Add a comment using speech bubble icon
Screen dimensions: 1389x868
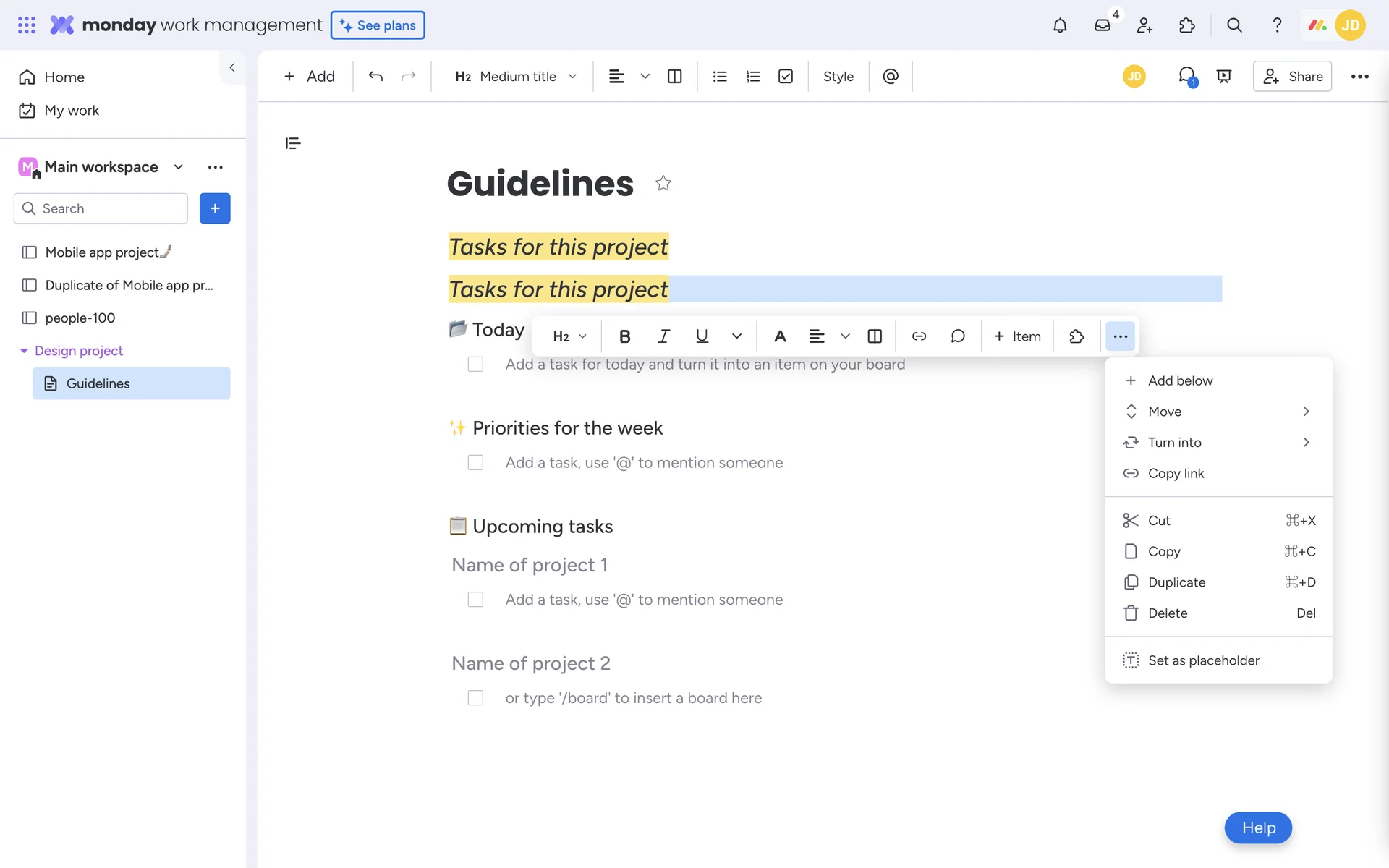pyautogui.click(x=958, y=336)
